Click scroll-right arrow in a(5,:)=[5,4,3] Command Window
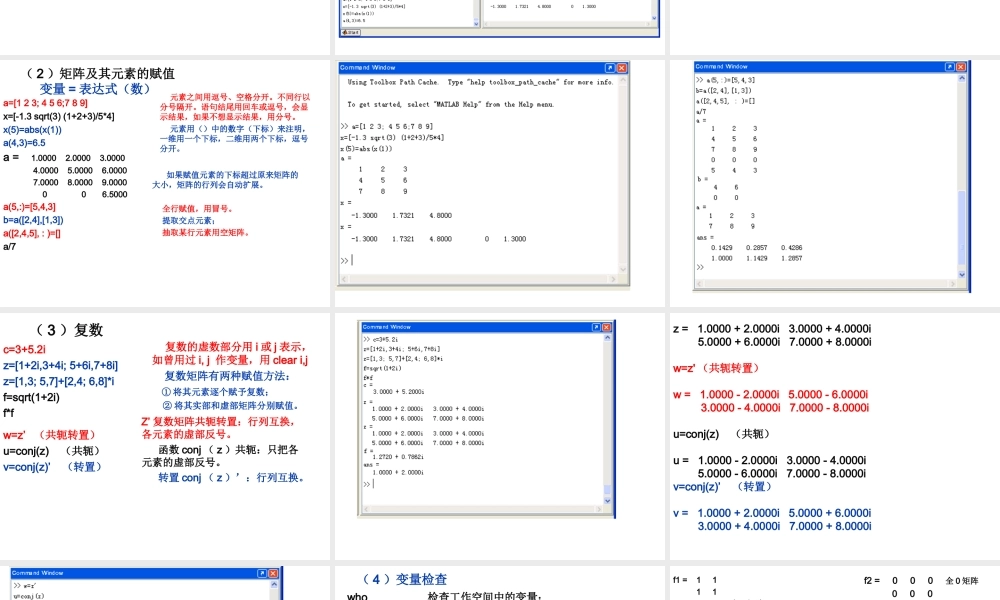The height and width of the screenshot is (600, 1000). (953, 284)
